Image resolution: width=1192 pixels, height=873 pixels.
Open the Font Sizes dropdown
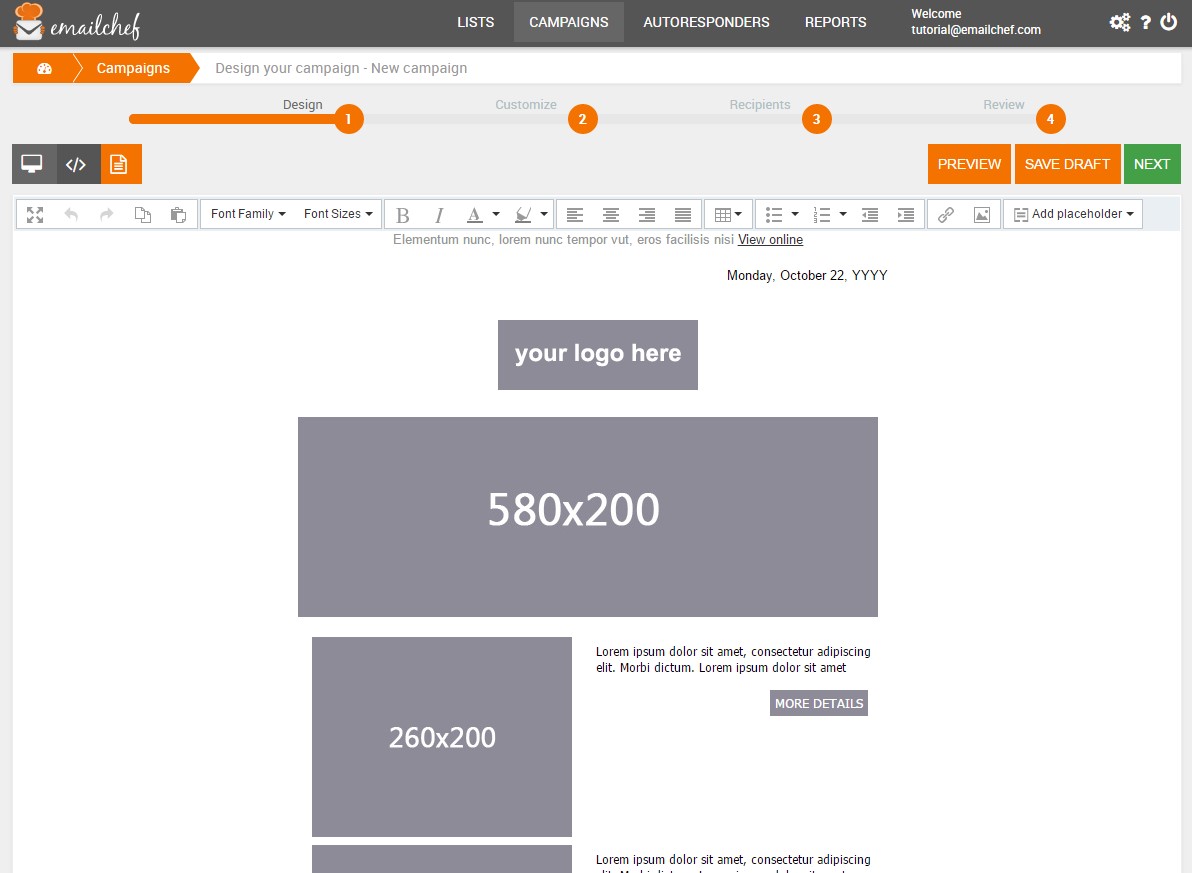coord(338,214)
